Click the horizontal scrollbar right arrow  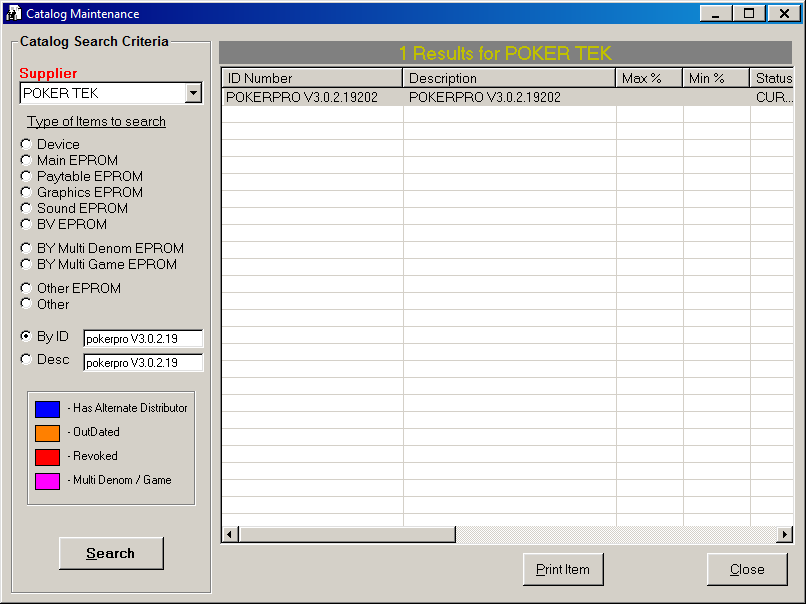tap(784, 535)
